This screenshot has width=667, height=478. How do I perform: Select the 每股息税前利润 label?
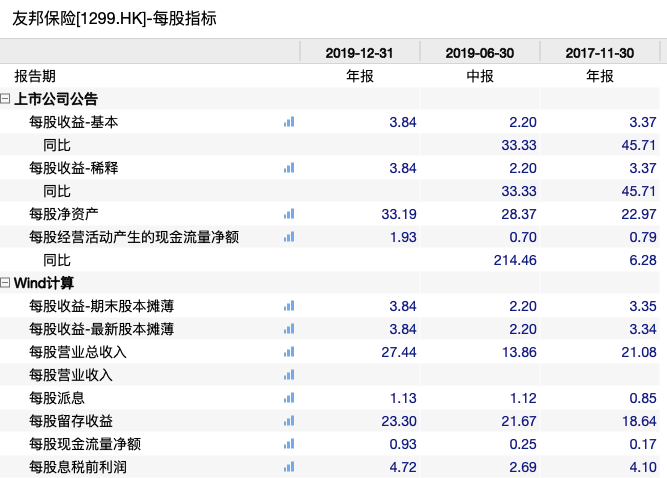(78, 467)
